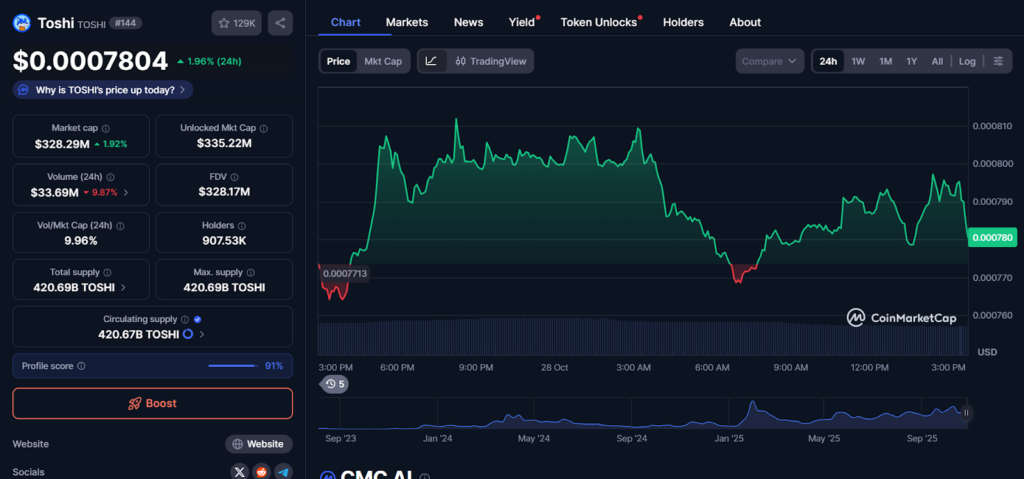1024x479 pixels.
Task: Switch to line chart icon view
Action: (x=431, y=61)
